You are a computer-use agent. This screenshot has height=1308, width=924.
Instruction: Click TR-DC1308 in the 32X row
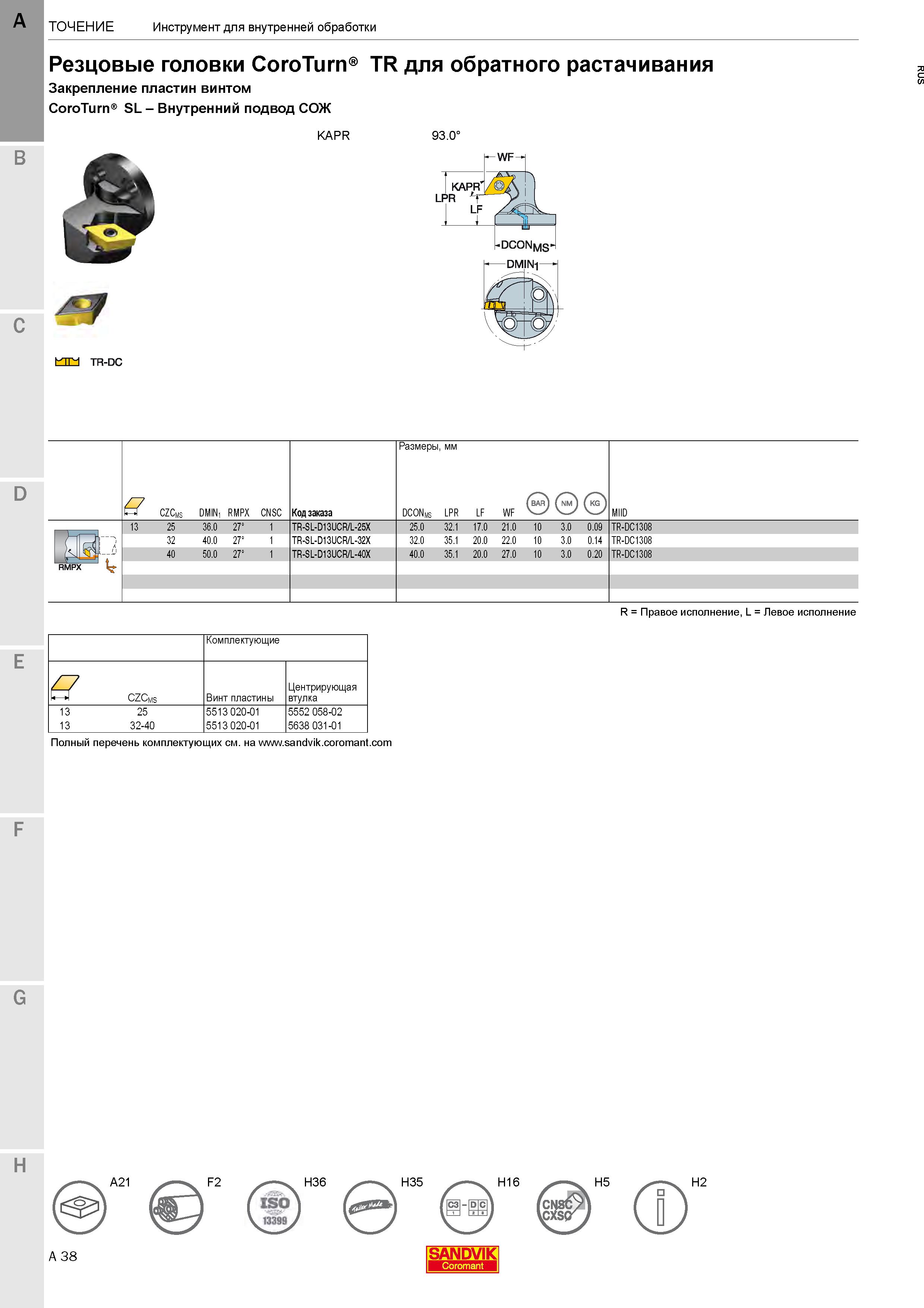(631, 541)
